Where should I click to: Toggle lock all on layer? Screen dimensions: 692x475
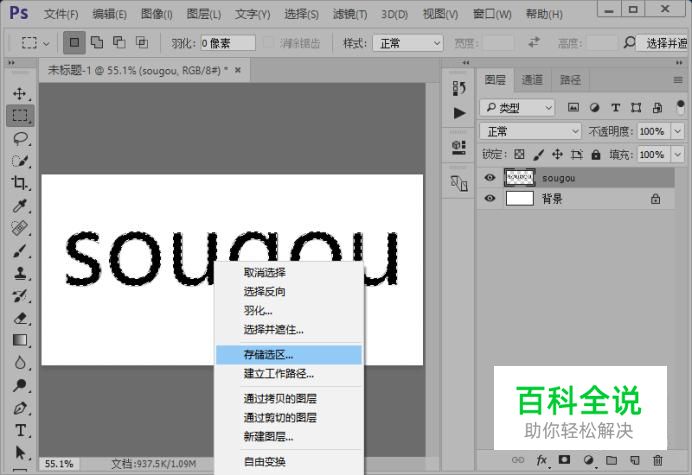coord(596,155)
